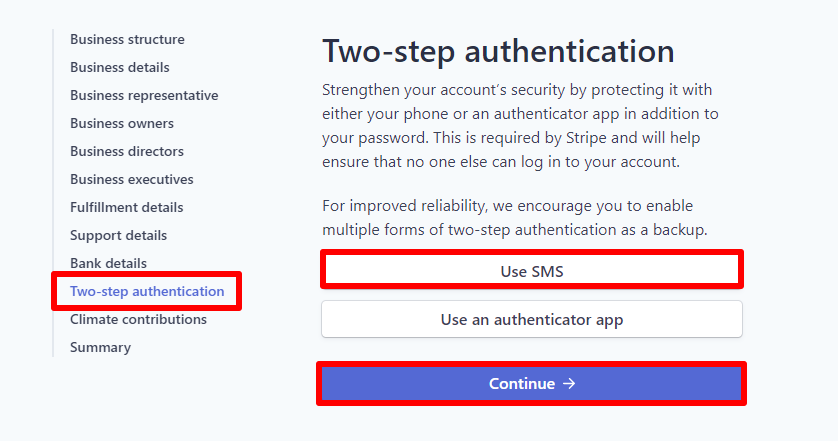Click the paragraph starting "Strengthen your account's security"
Viewport: 838px width, 441px height.
pos(520,126)
